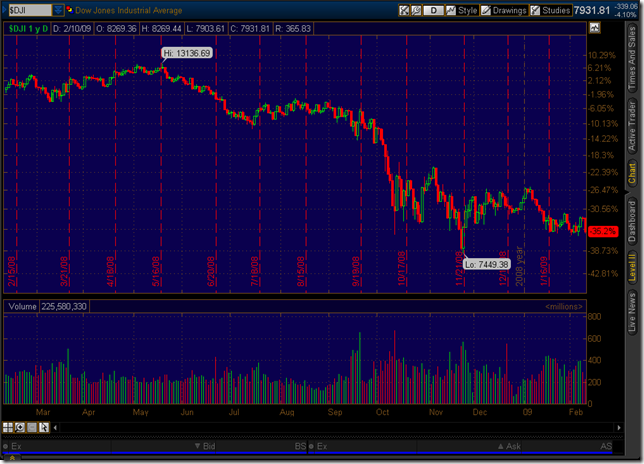Switch to Times And Sales tab
The width and height of the screenshot is (644, 464).
coord(632,57)
